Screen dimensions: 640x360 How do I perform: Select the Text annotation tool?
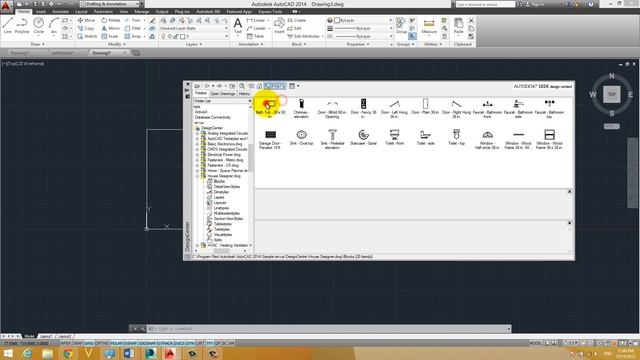tap(238, 26)
